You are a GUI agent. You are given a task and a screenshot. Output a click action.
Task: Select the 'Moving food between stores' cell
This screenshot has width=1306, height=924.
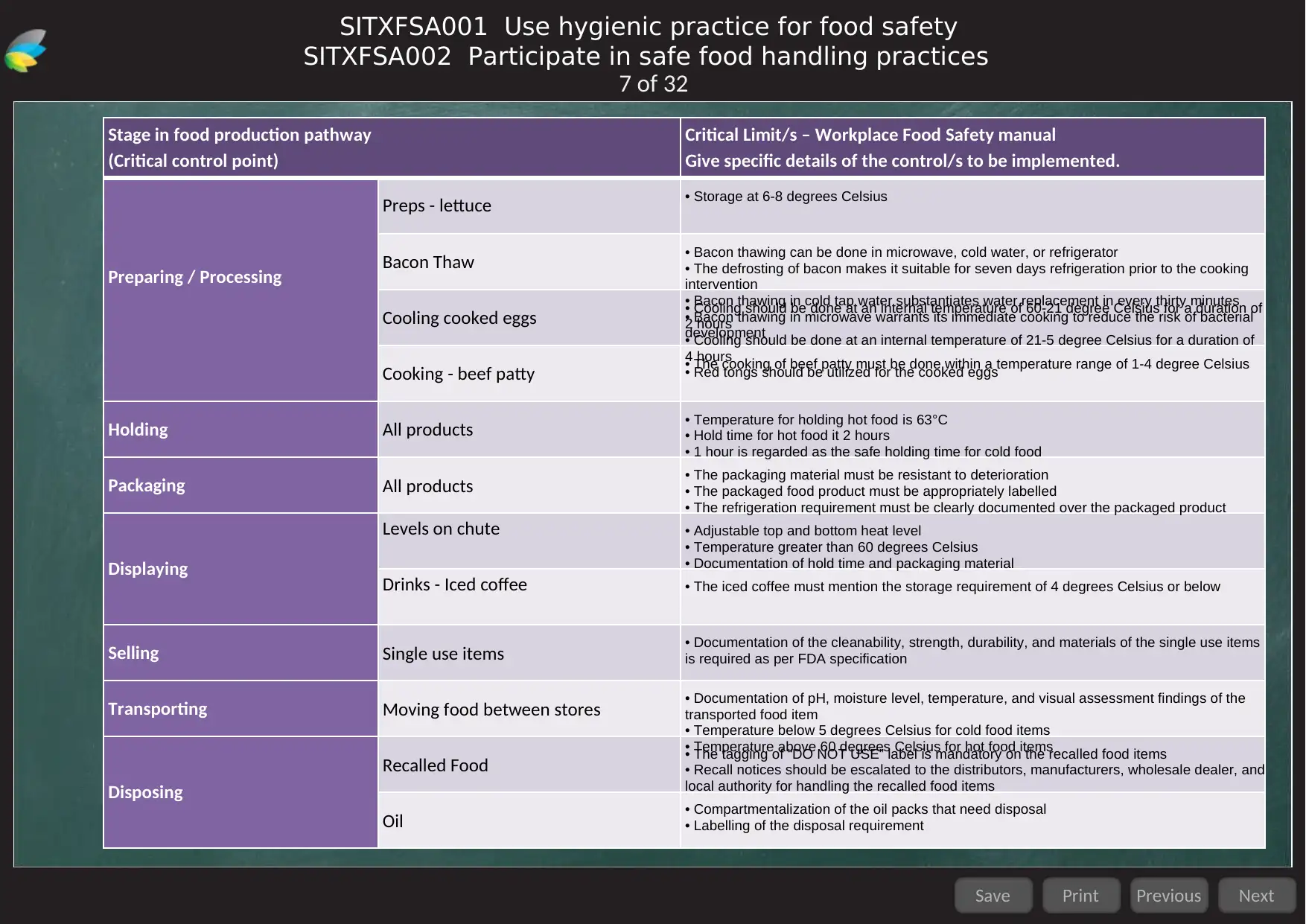coord(529,709)
